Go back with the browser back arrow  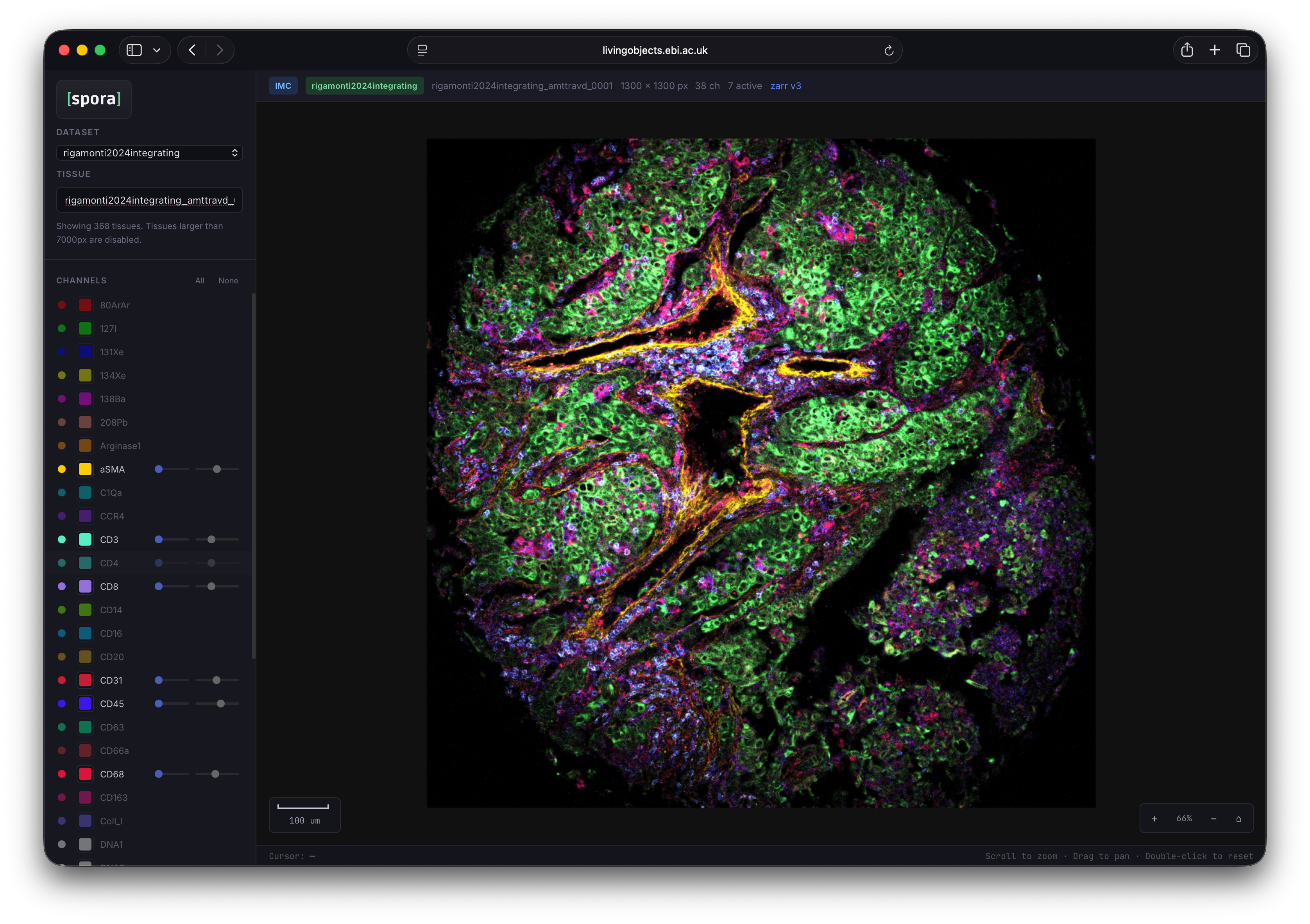(x=192, y=50)
